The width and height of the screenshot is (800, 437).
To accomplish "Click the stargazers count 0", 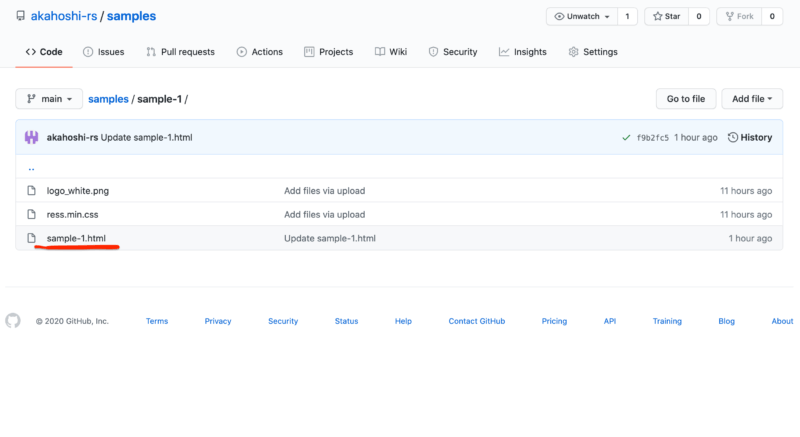I will (698, 16).
